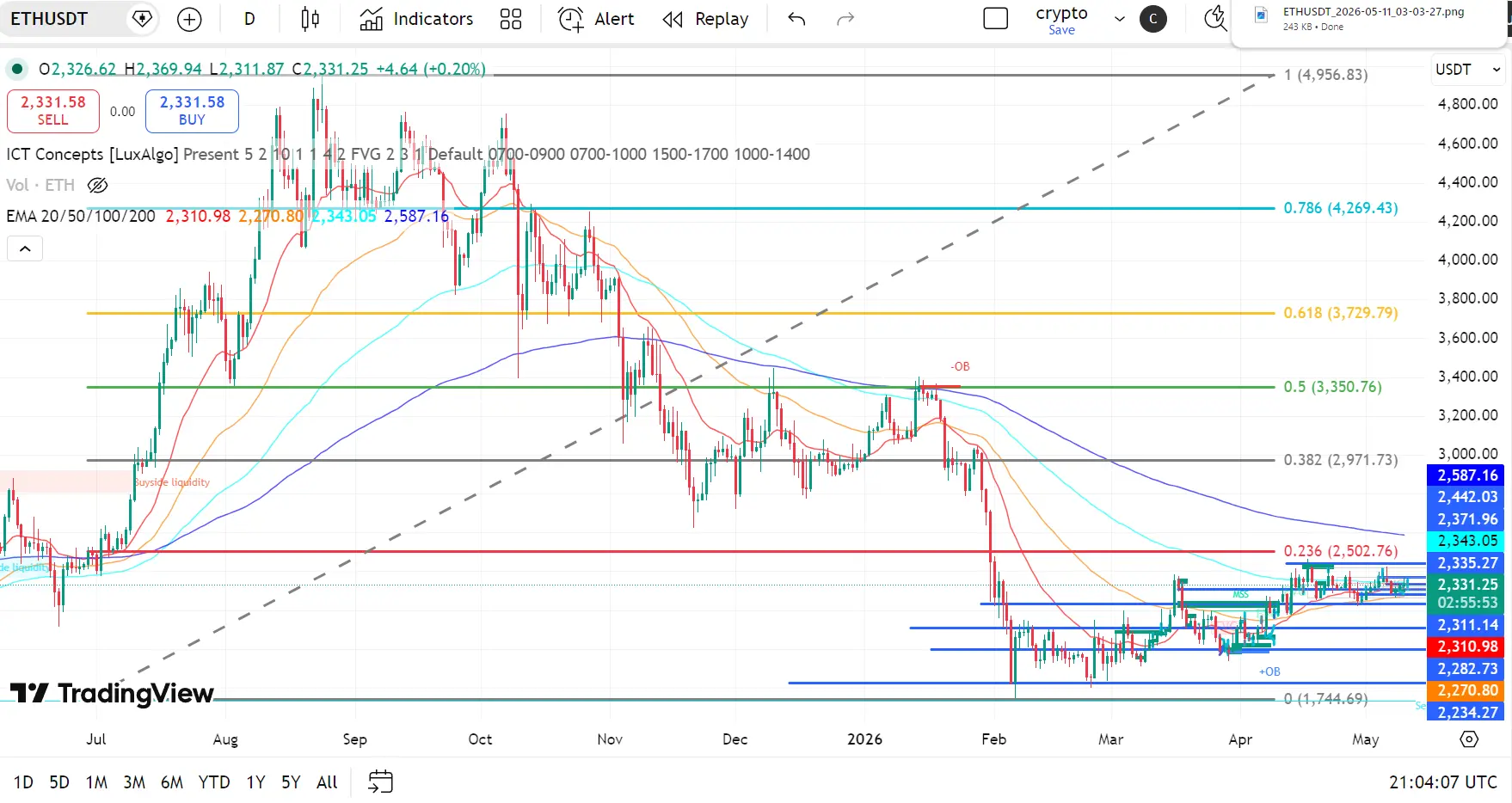This screenshot has height=803, width=1512.
Task: Select the All date range
Action: click(327, 782)
